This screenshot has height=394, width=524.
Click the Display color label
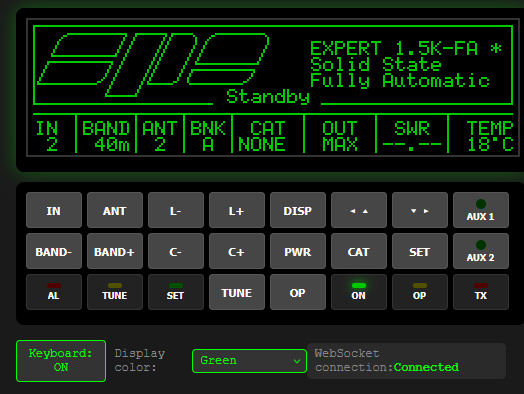[x=140, y=361]
